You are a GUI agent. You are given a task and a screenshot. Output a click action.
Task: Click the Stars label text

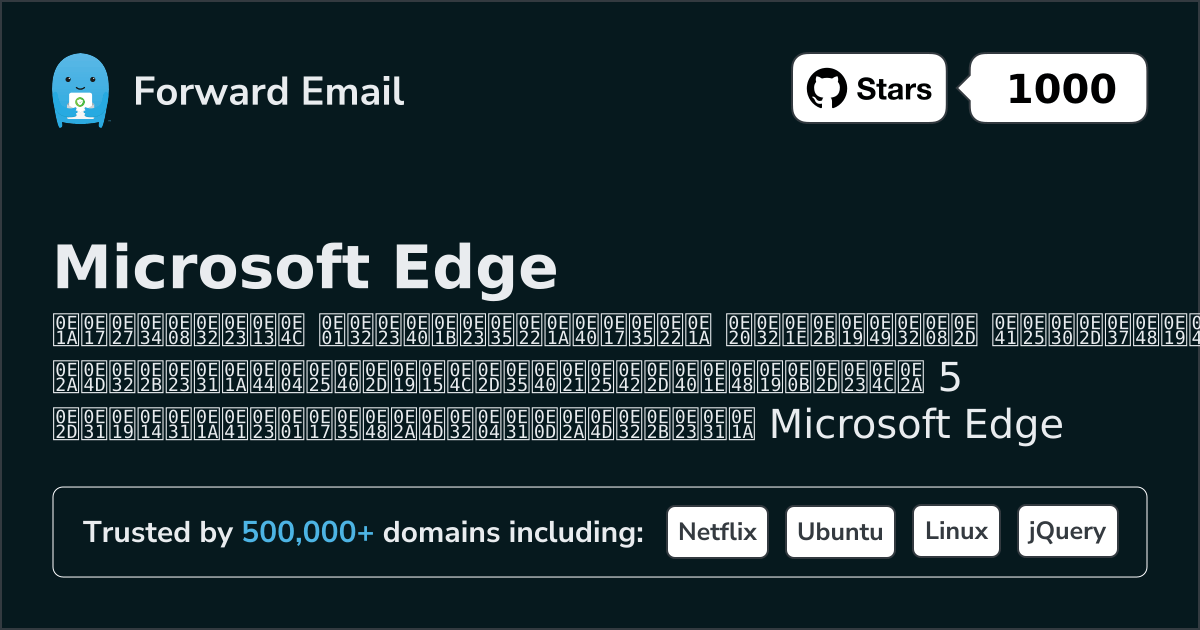click(x=893, y=89)
